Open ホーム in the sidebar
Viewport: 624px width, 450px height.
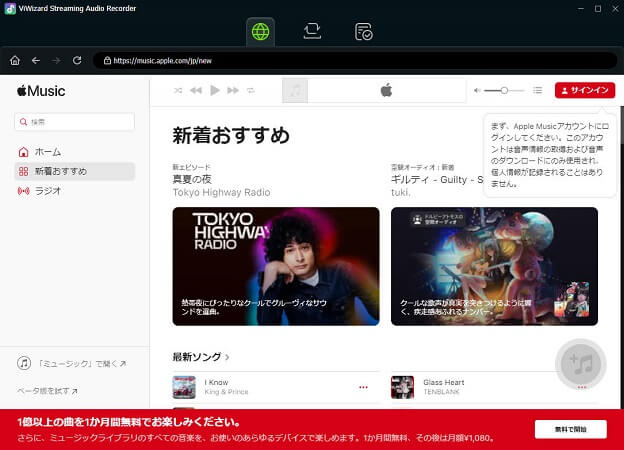pos(74,152)
